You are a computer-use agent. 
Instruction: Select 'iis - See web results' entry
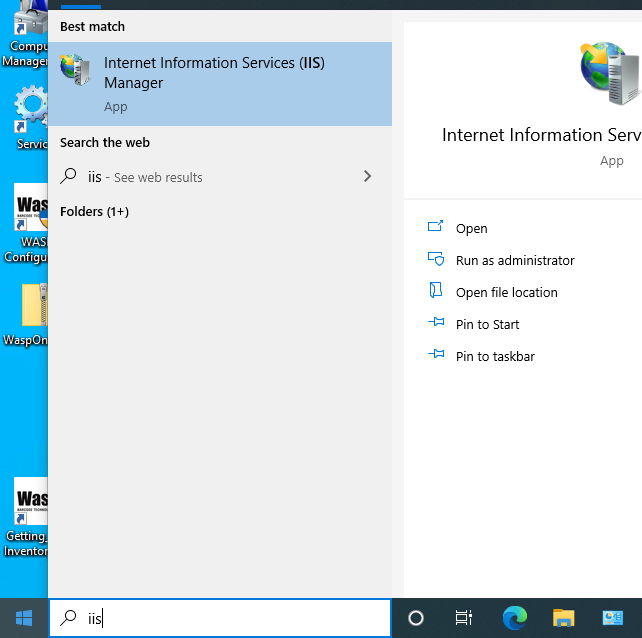(220, 177)
